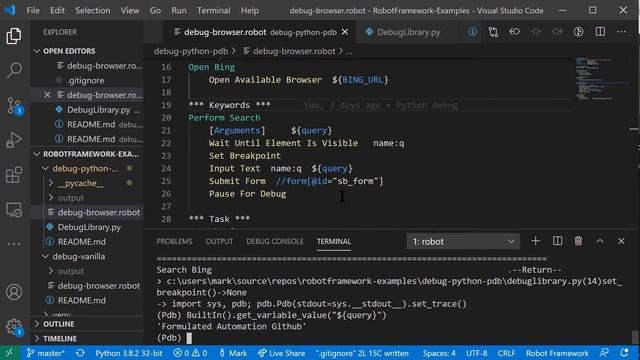Open the Run menu

(179, 10)
